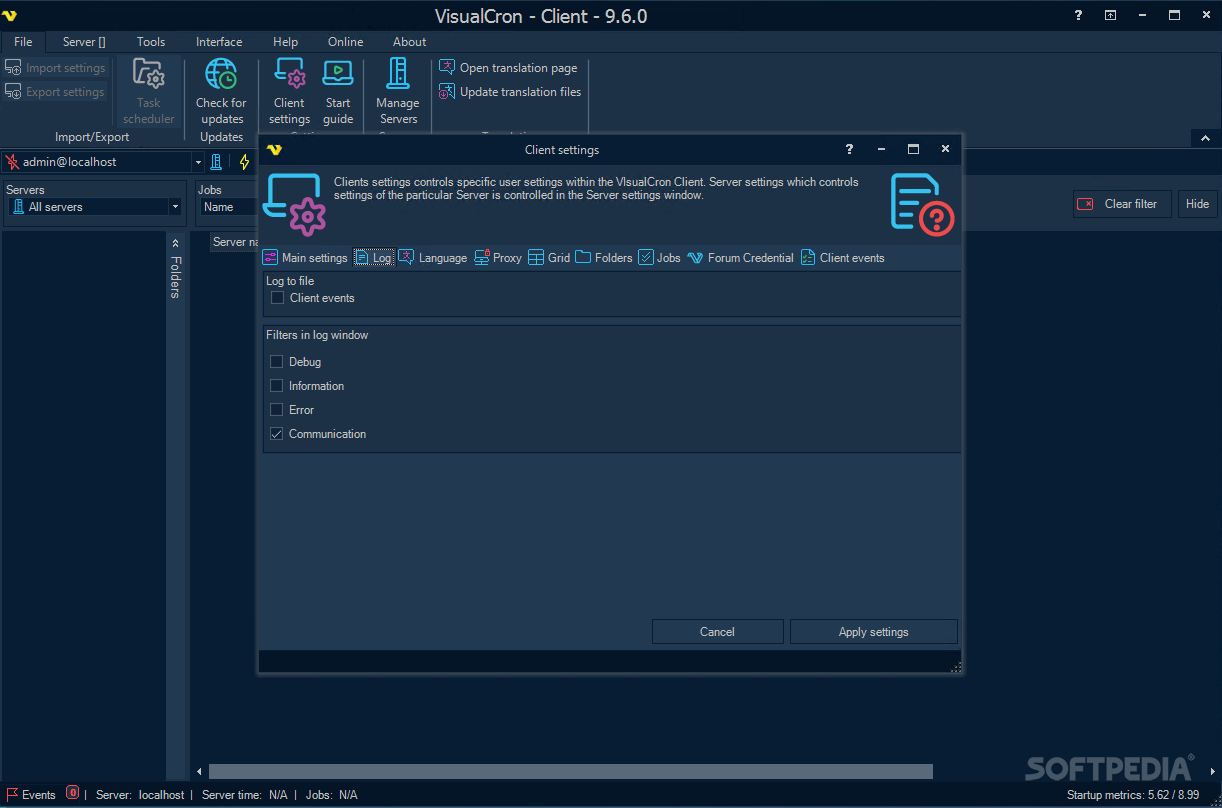Screen dimensions: 1222x808
Task: Switch to the Client events tab
Action: [842, 258]
